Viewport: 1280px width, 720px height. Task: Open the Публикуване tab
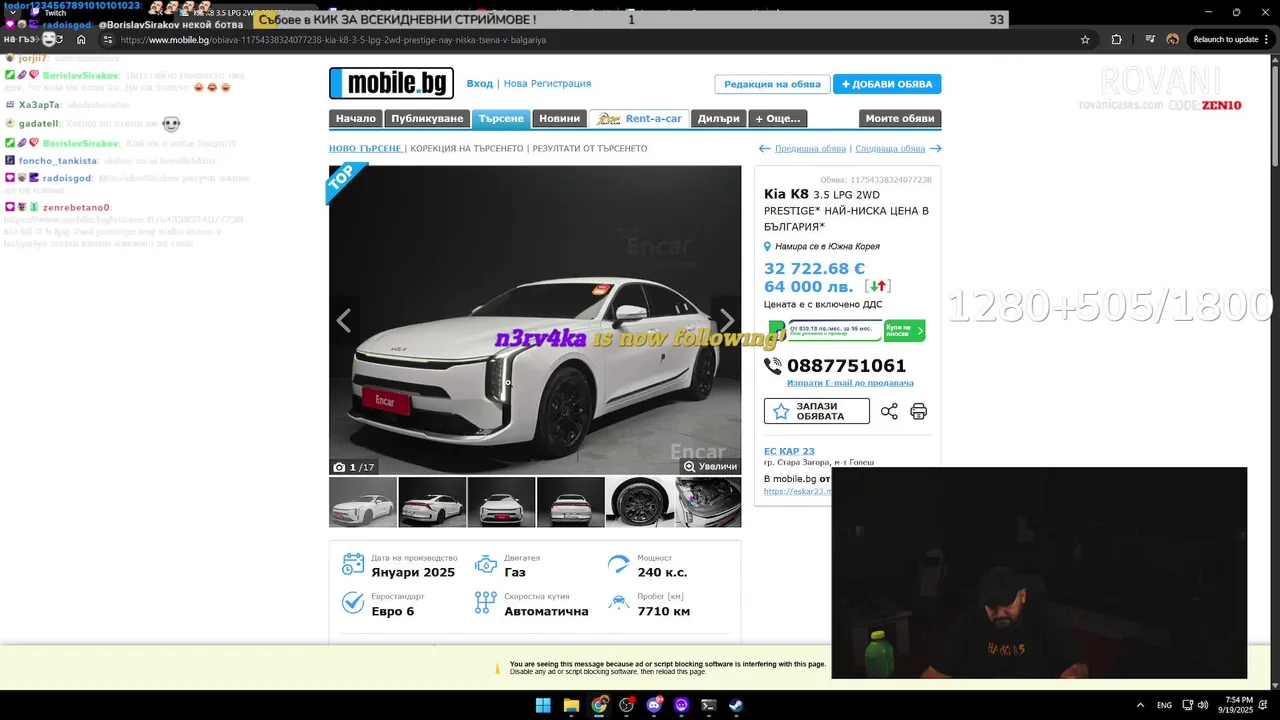[427, 119]
